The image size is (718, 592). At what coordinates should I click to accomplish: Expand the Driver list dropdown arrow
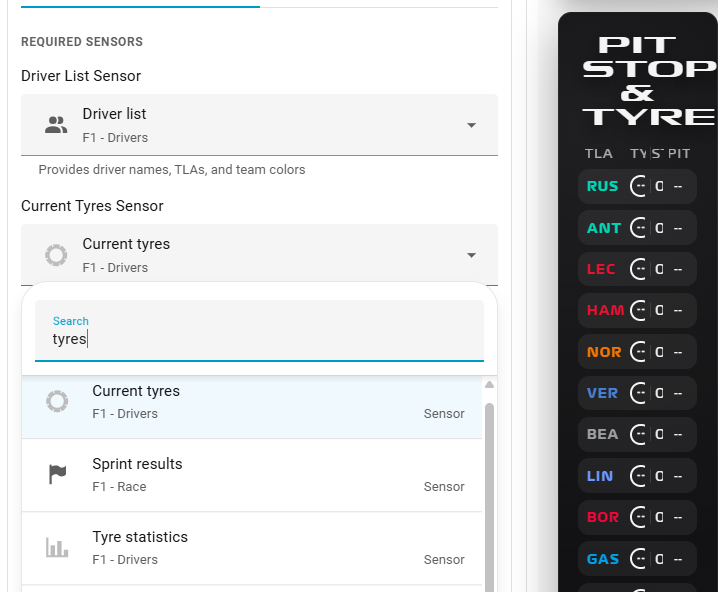pyautogui.click(x=471, y=125)
